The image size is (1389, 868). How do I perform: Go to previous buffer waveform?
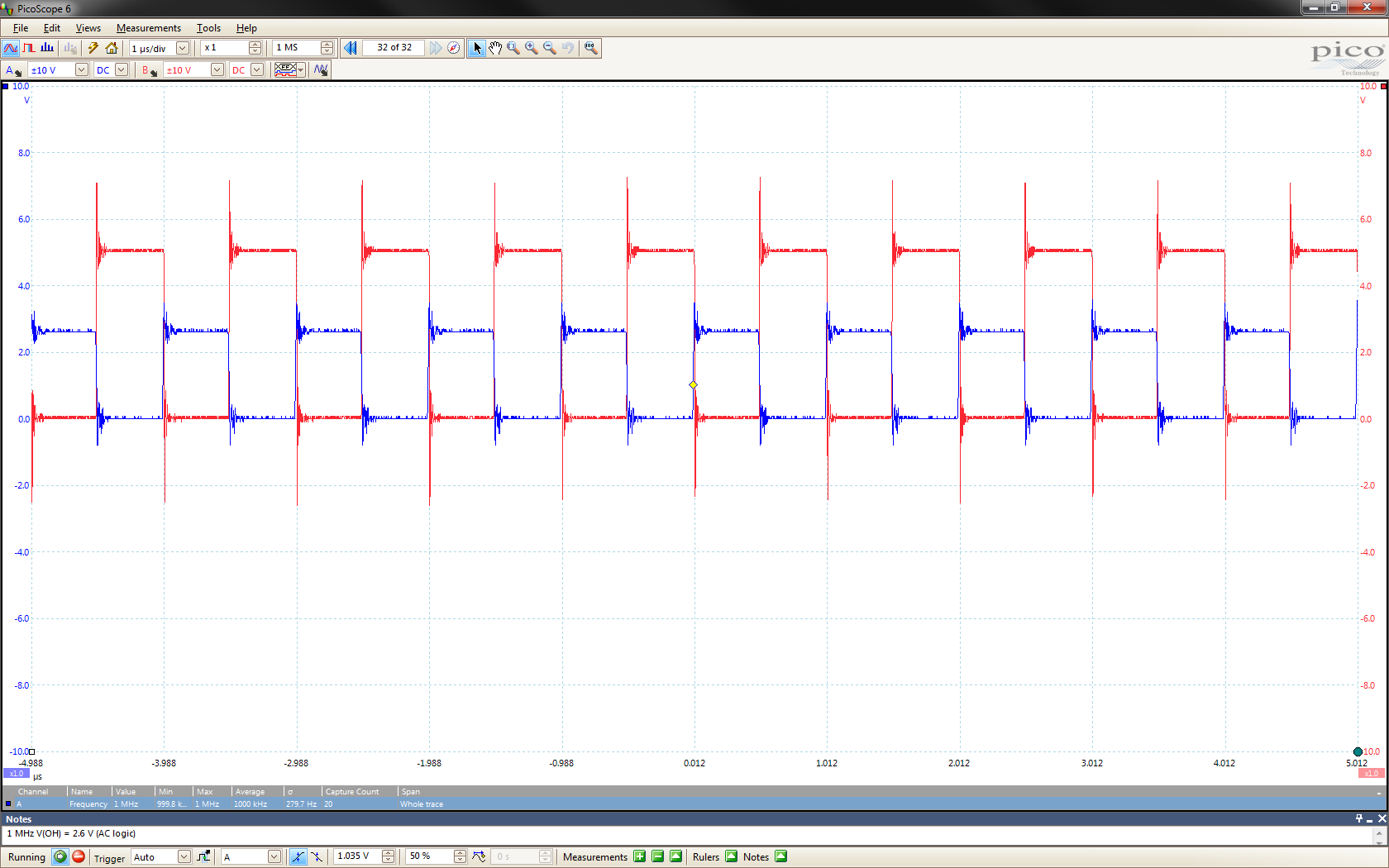tap(351, 48)
